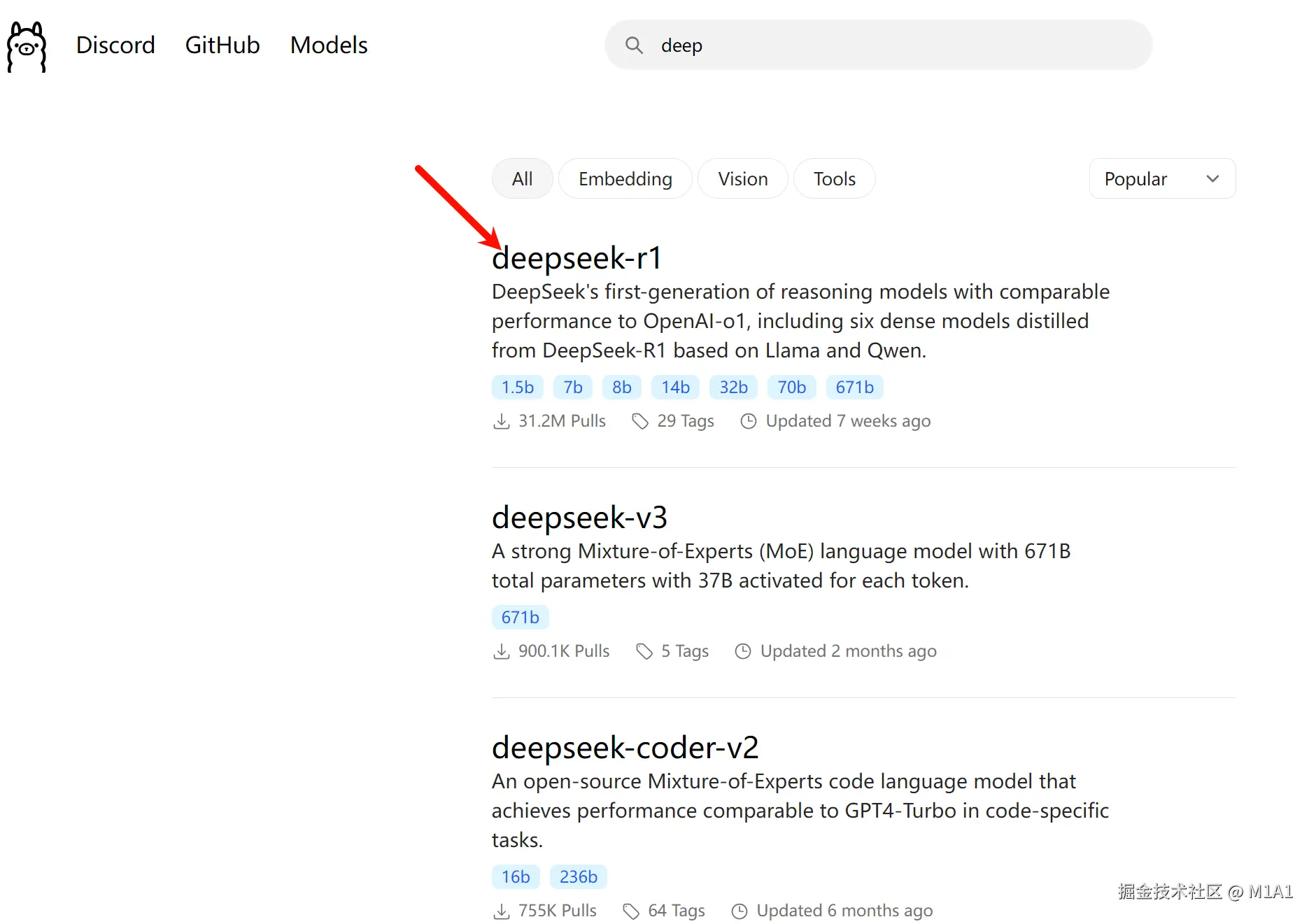Click the tag icon beside 29 Tags

point(639,421)
